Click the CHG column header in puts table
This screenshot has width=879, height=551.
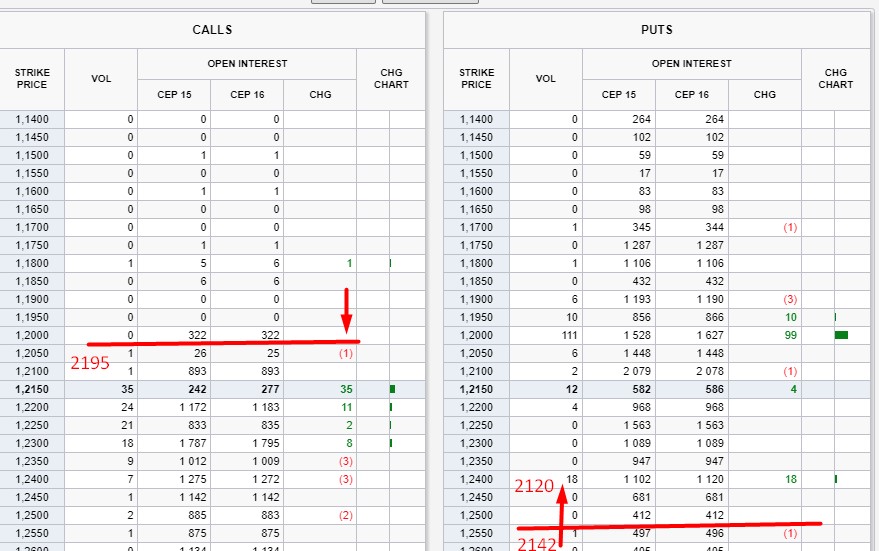[x=765, y=95]
